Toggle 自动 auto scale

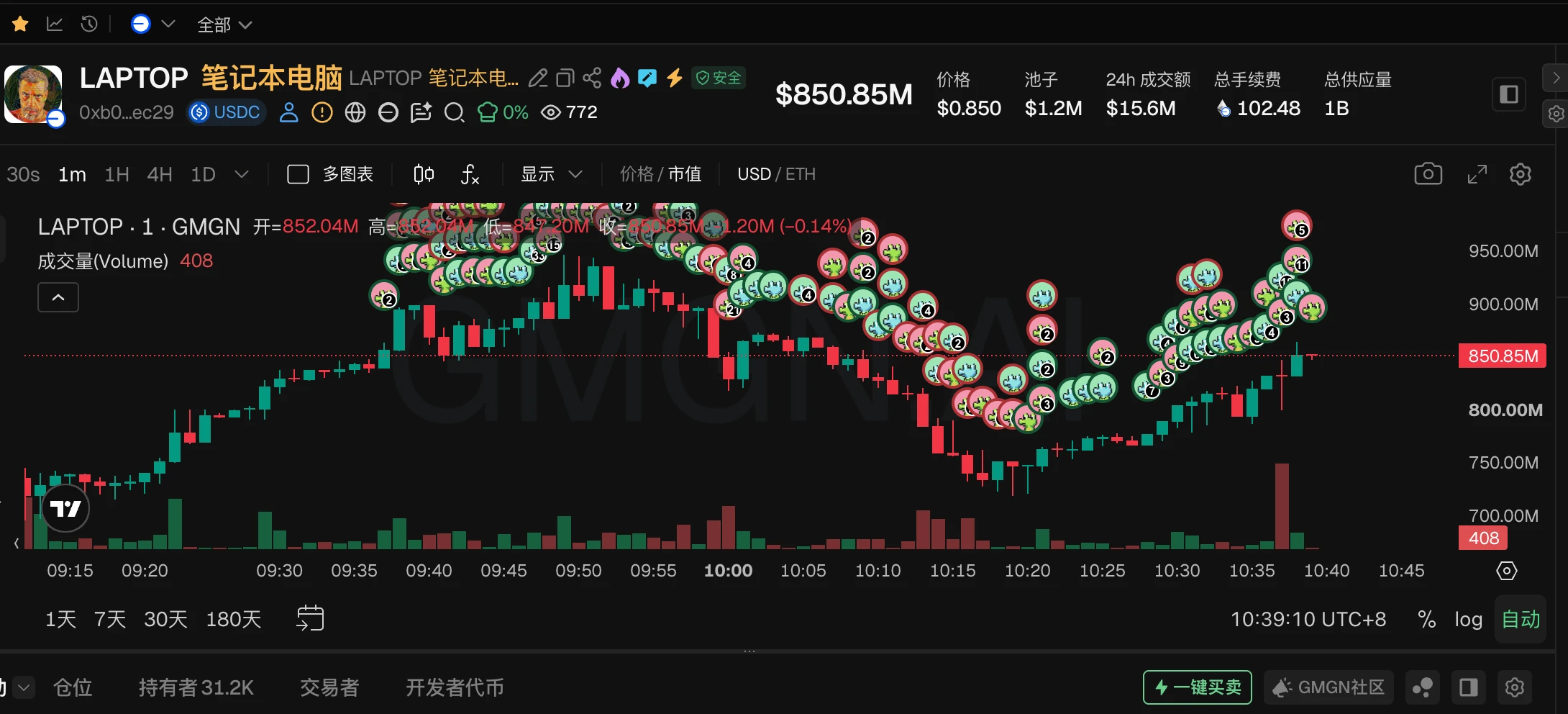[1521, 619]
